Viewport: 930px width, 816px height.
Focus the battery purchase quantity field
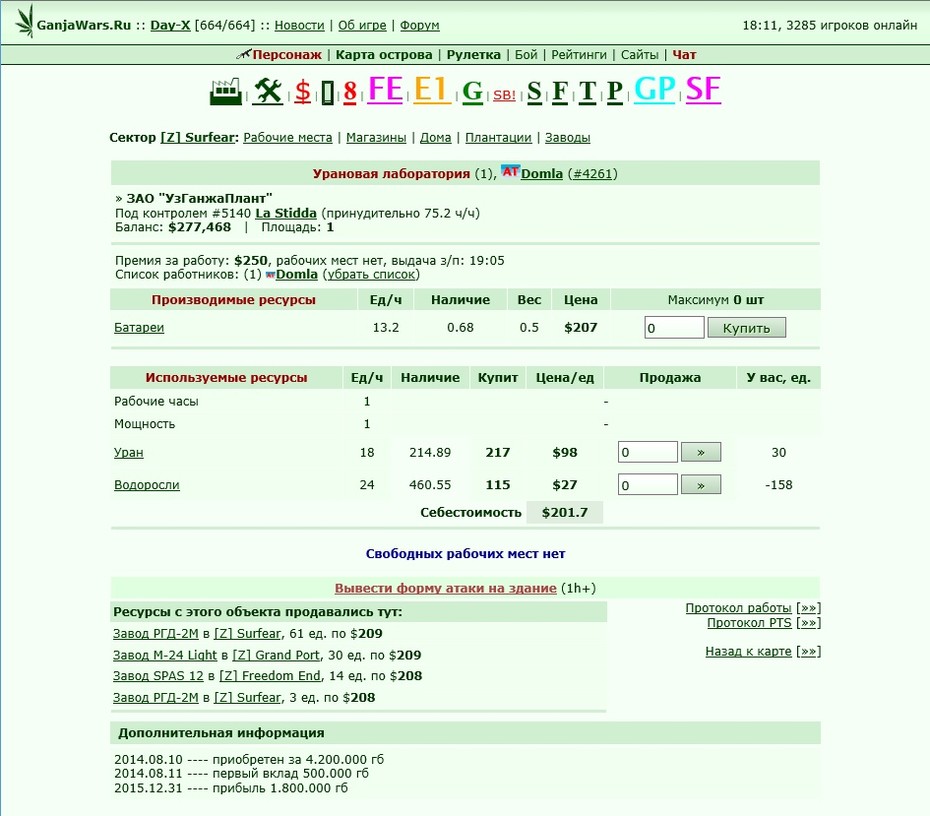[674, 328]
